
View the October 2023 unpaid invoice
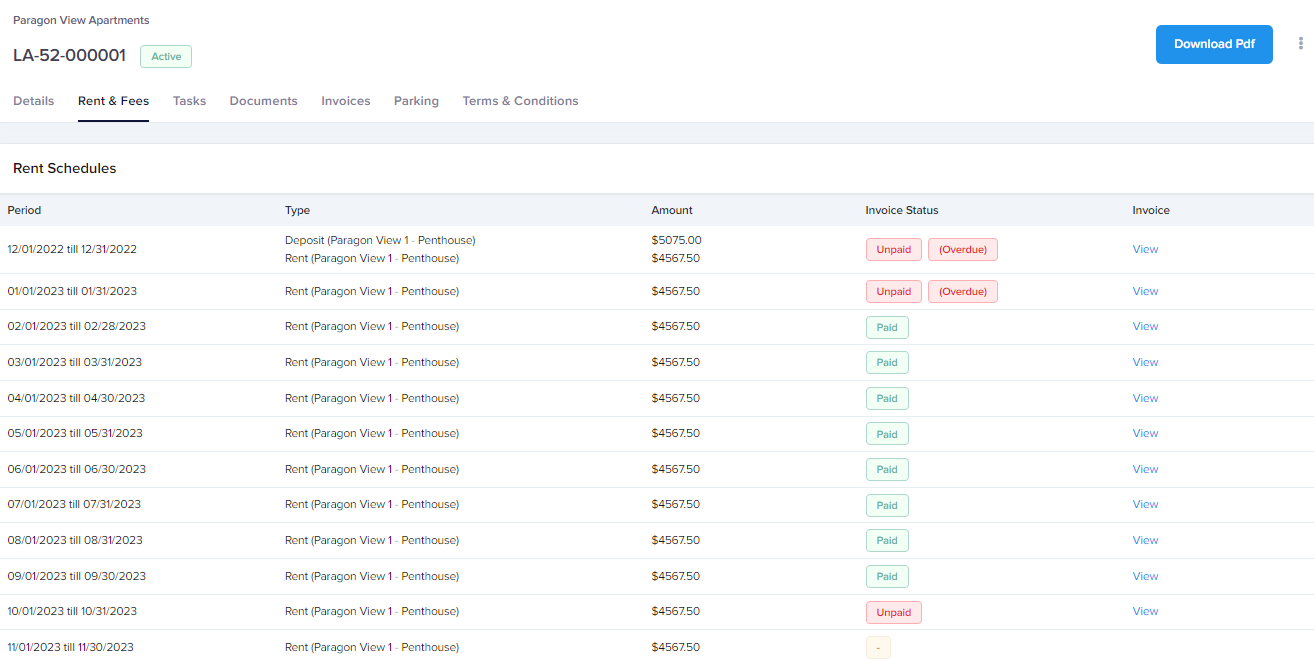click(x=1145, y=611)
